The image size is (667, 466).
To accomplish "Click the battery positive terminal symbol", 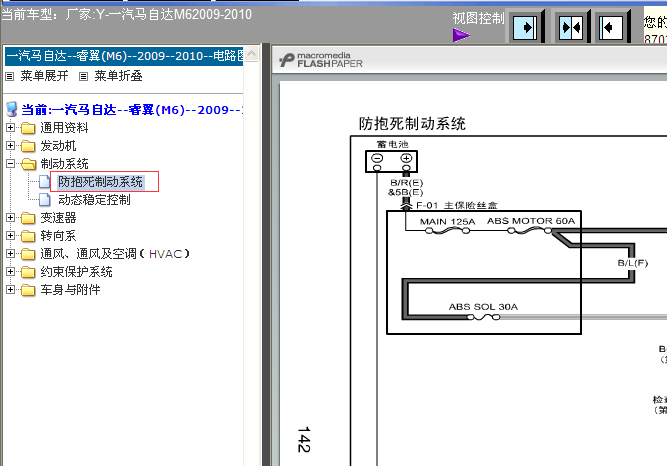I will click(x=406, y=158).
